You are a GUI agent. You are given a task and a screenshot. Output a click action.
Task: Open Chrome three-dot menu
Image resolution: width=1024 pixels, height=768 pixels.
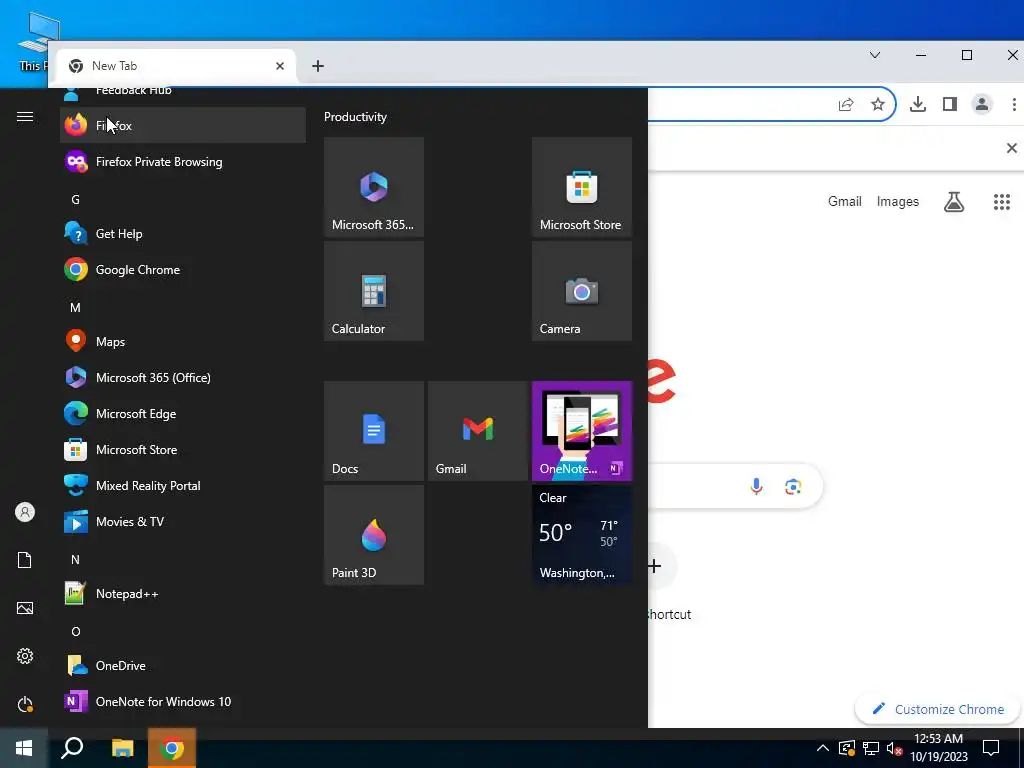pyautogui.click(x=1014, y=104)
